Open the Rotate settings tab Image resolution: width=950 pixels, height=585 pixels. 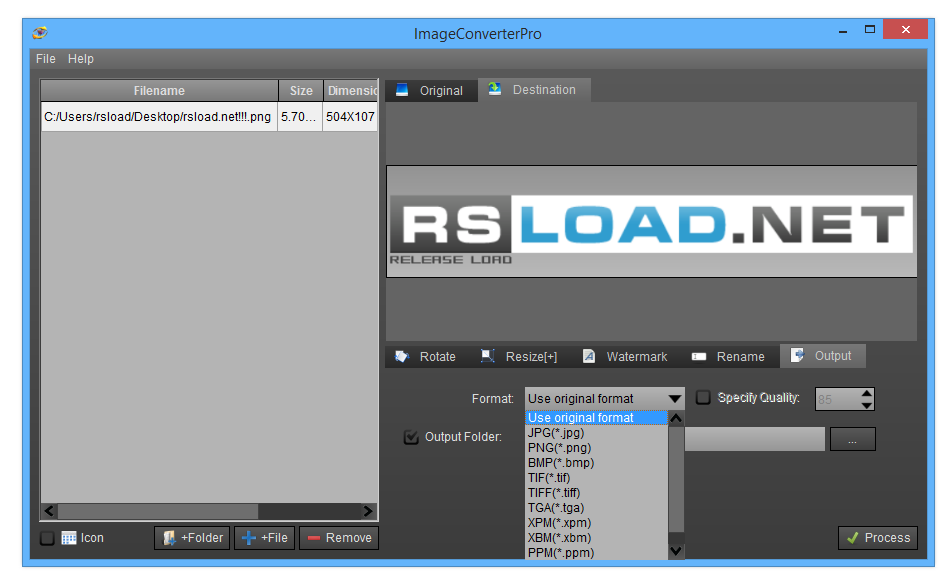click(425, 357)
